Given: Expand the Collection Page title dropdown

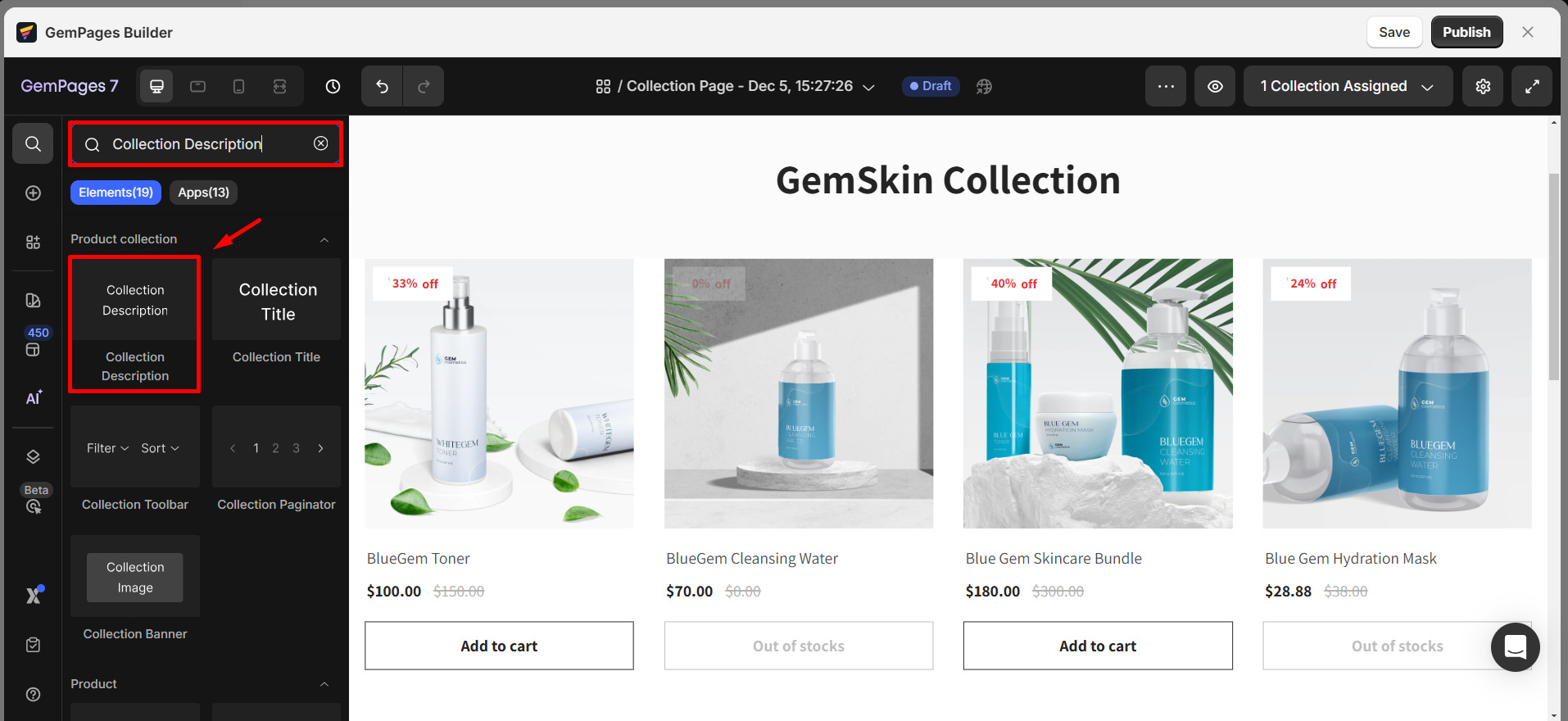Looking at the screenshot, I should (x=869, y=87).
